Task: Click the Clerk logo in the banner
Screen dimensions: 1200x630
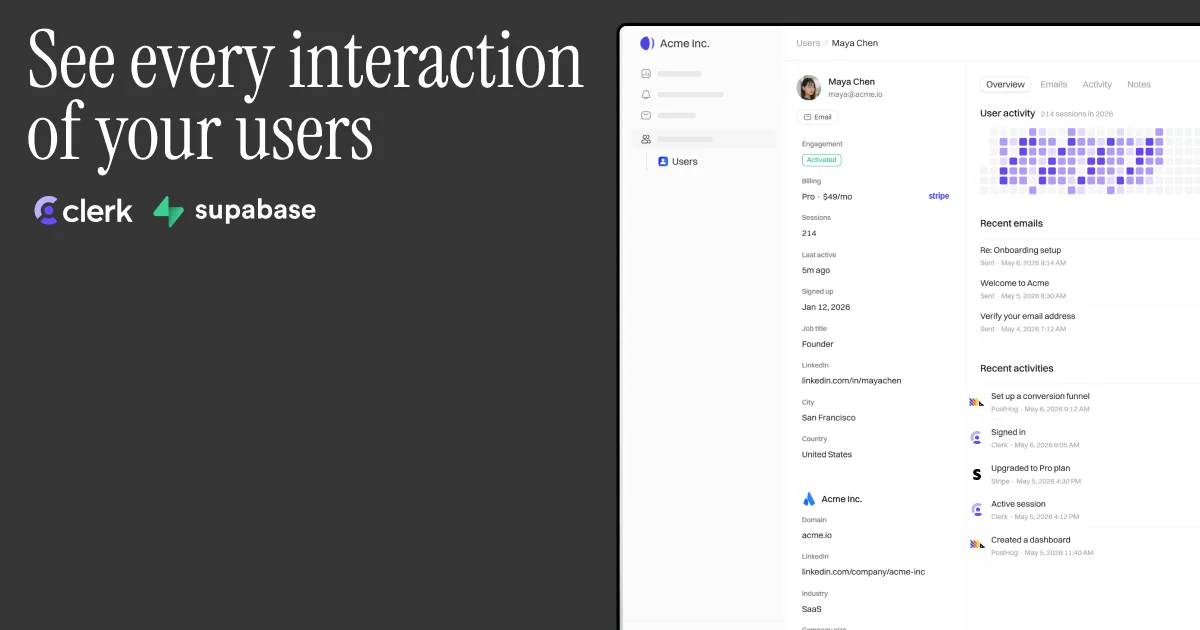Action: coord(83,210)
